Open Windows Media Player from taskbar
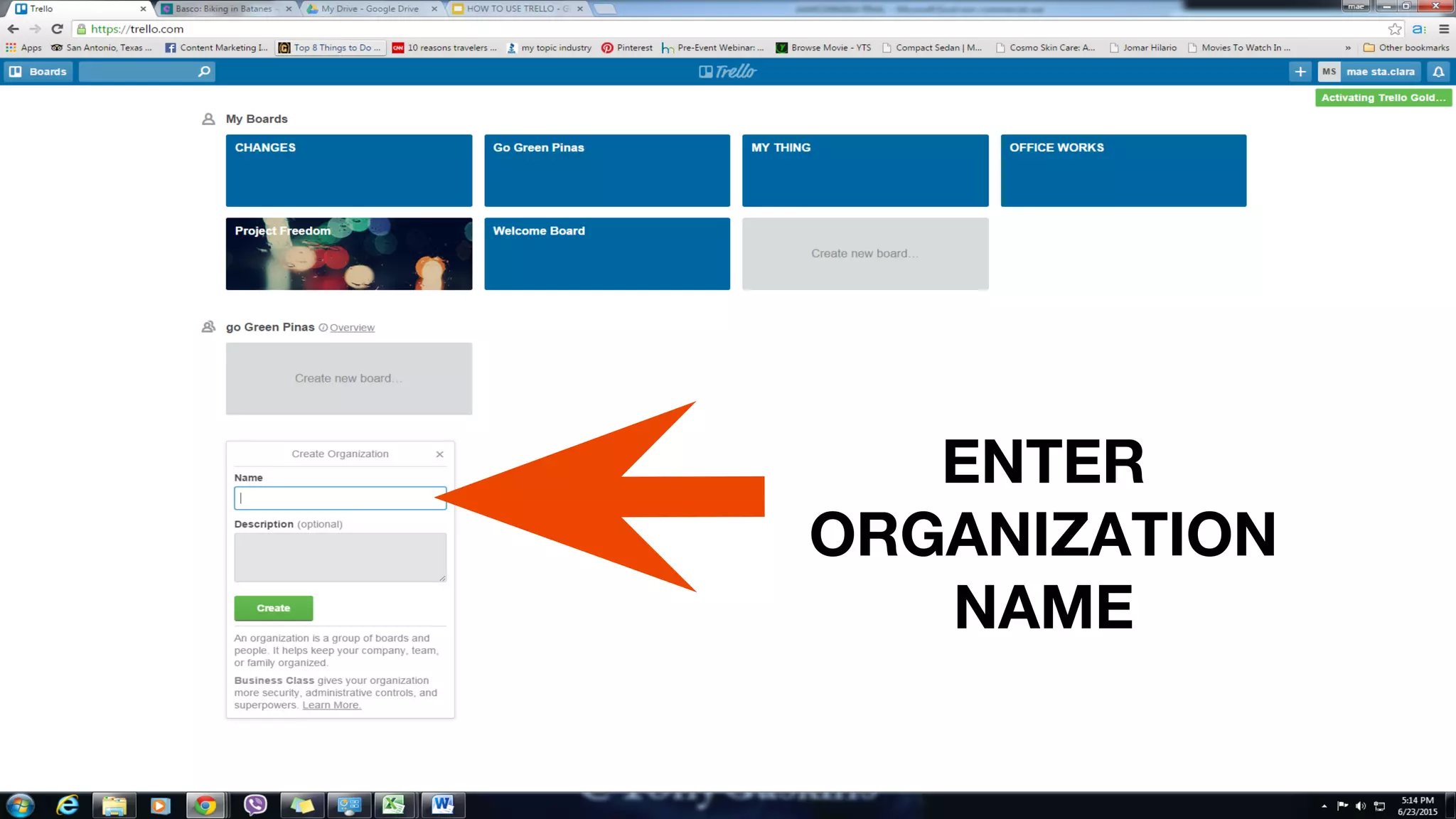Viewport: 1456px width, 819px height. (160, 805)
